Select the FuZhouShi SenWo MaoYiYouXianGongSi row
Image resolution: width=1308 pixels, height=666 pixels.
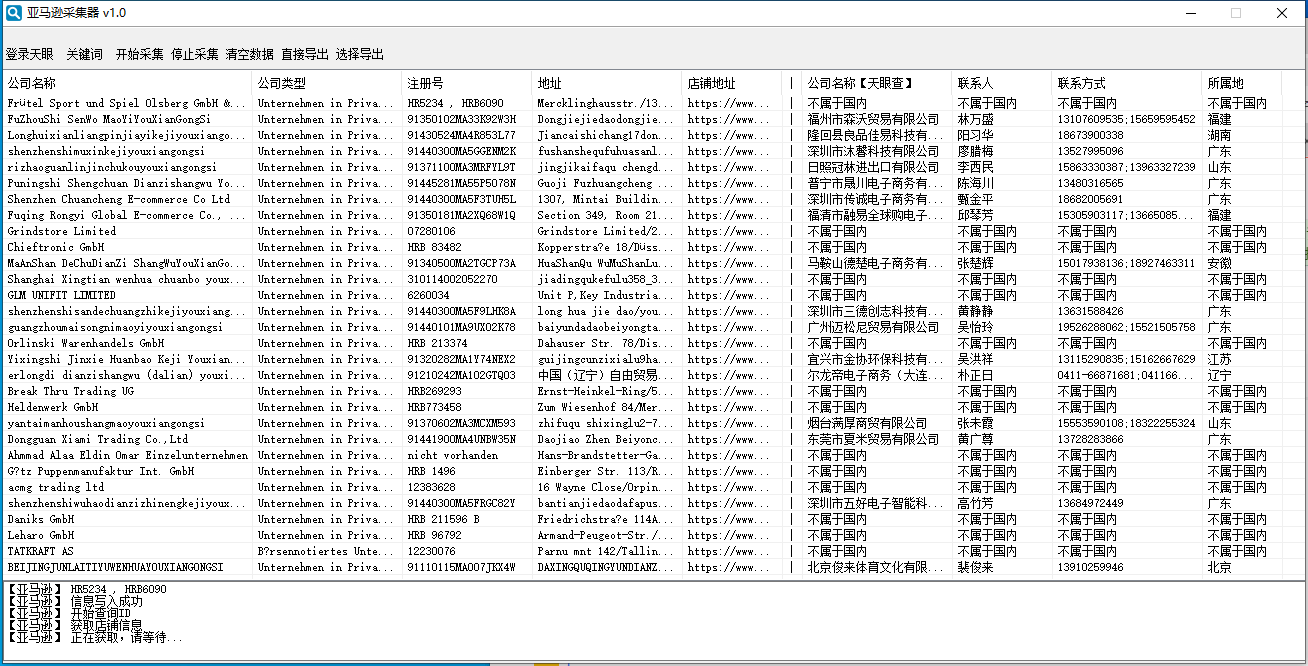[643, 119]
